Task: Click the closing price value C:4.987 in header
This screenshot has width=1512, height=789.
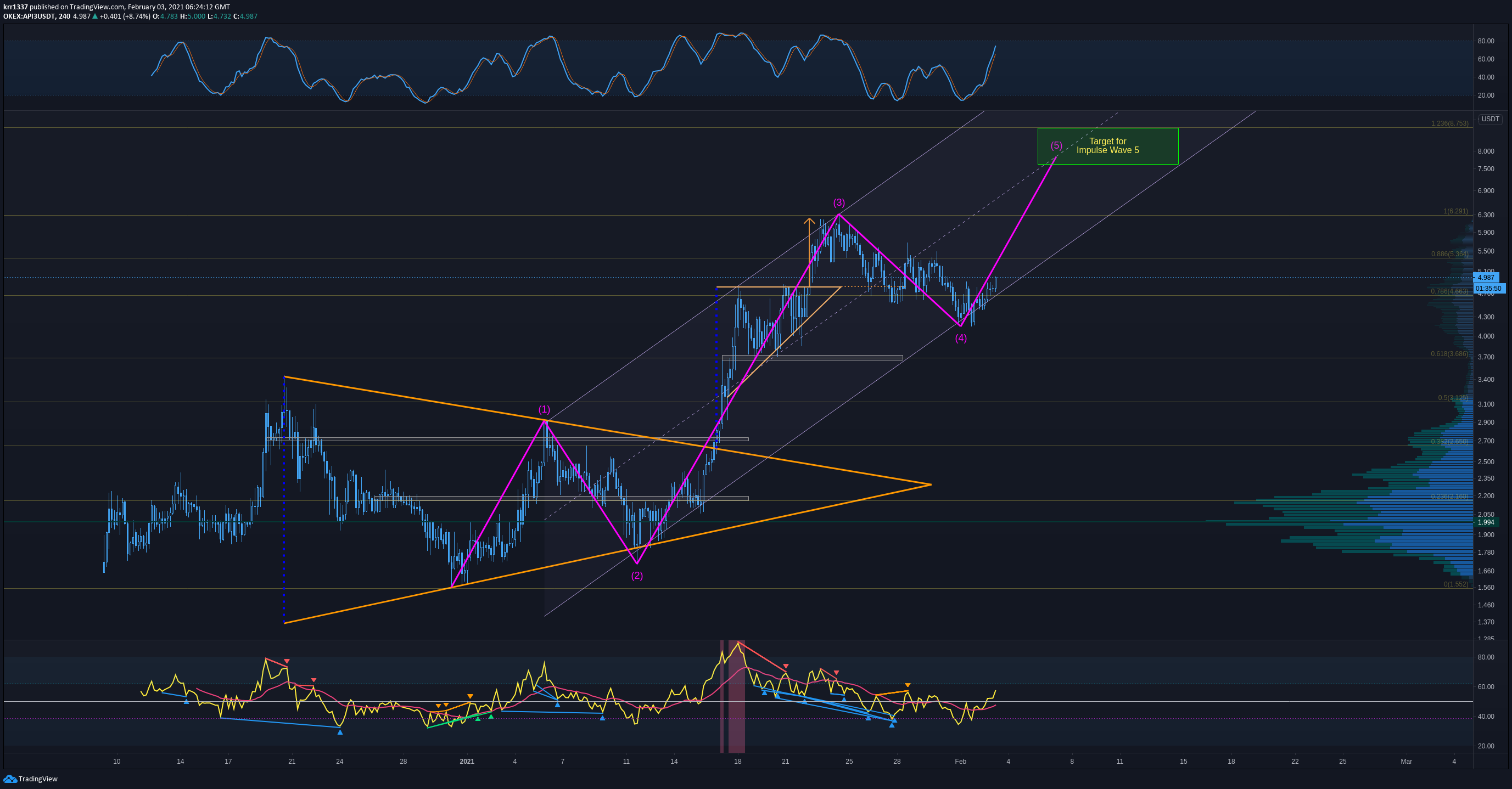Action: pos(245,16)
